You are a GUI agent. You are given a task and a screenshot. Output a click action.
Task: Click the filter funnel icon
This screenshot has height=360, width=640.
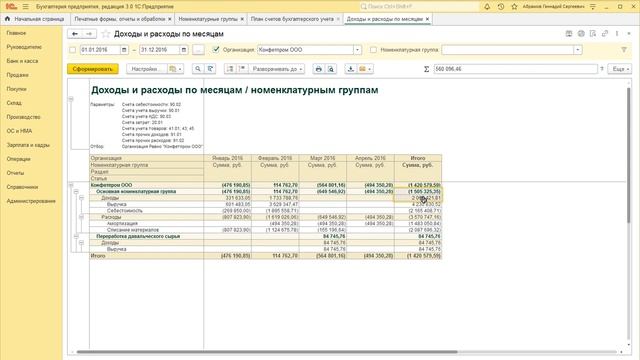[624, 50]
